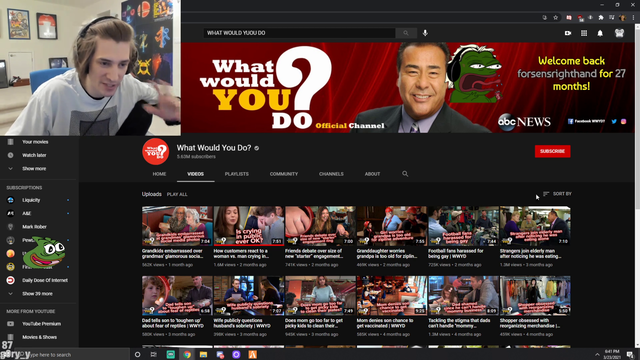640x360 pixels.
Task: Open the About tab
Action: [x=372, y=174]
